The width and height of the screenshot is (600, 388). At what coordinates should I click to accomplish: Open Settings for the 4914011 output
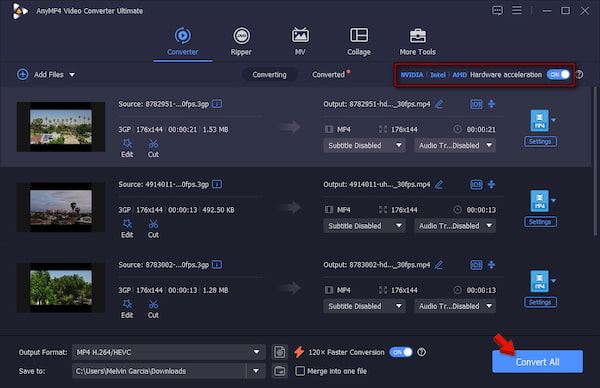coord(540,222)
